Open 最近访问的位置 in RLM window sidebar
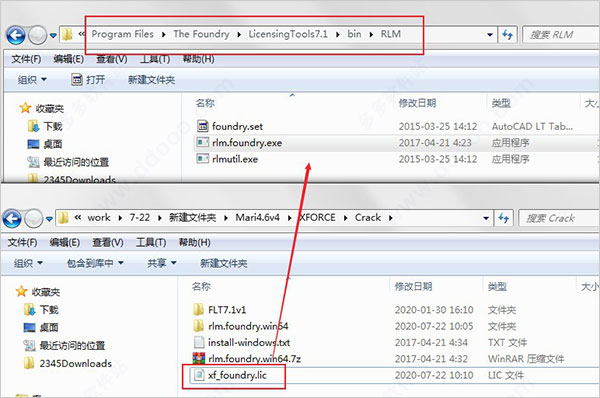 76,162
